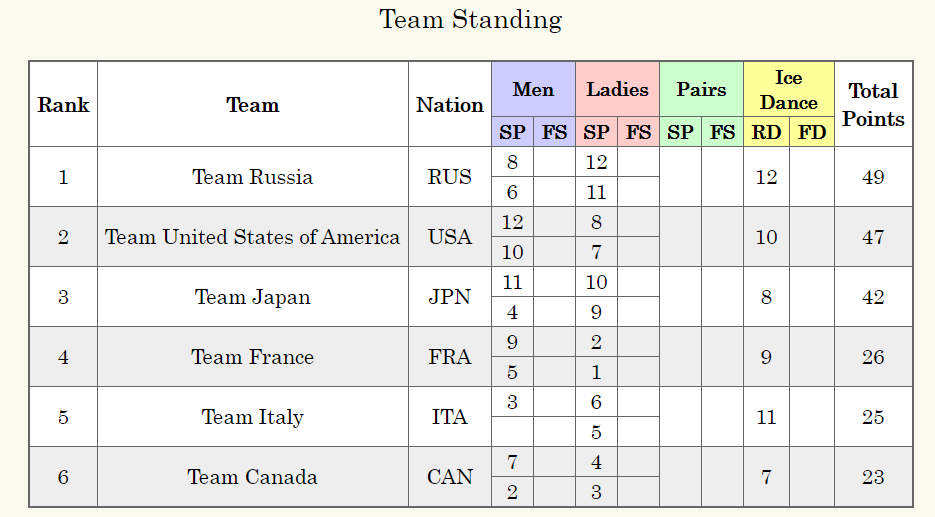Click the Total Points column header
The image size is (935, 517).
[x=873, y=105]
